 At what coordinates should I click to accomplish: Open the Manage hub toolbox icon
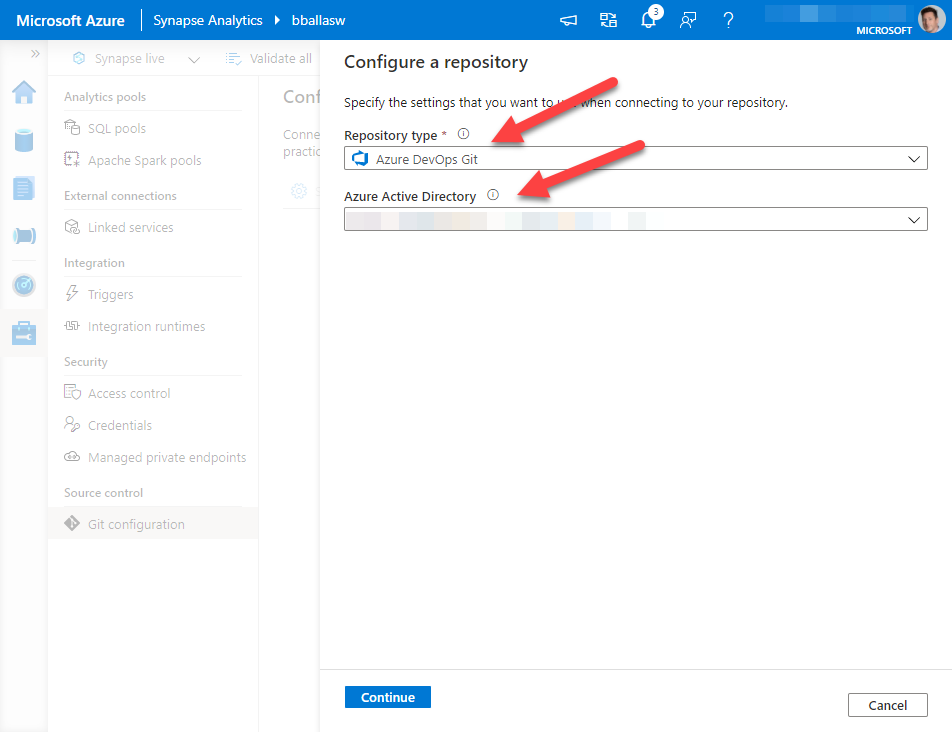pyautogui.click(x=24, y=333)
